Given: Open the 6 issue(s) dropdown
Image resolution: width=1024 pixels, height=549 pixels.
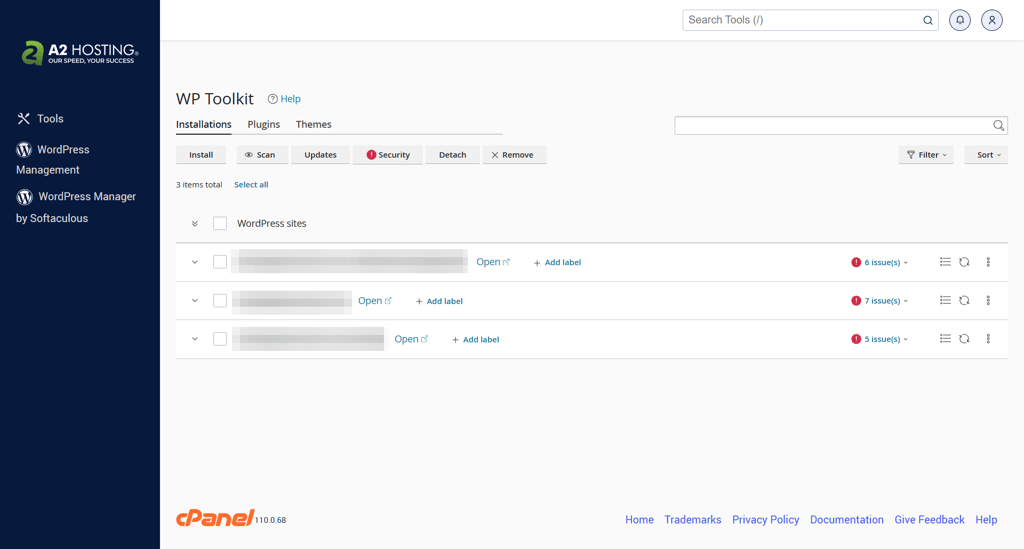Looking at the screenshot, I should pyautogui.click(x=880, y=262).
